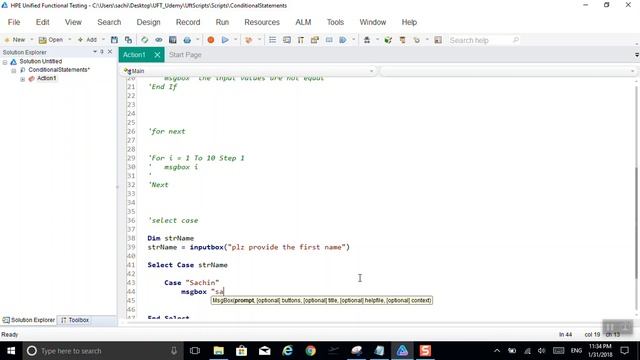
Task: Open Microsoft Edge from the taskbar
Action: (287, 351)
